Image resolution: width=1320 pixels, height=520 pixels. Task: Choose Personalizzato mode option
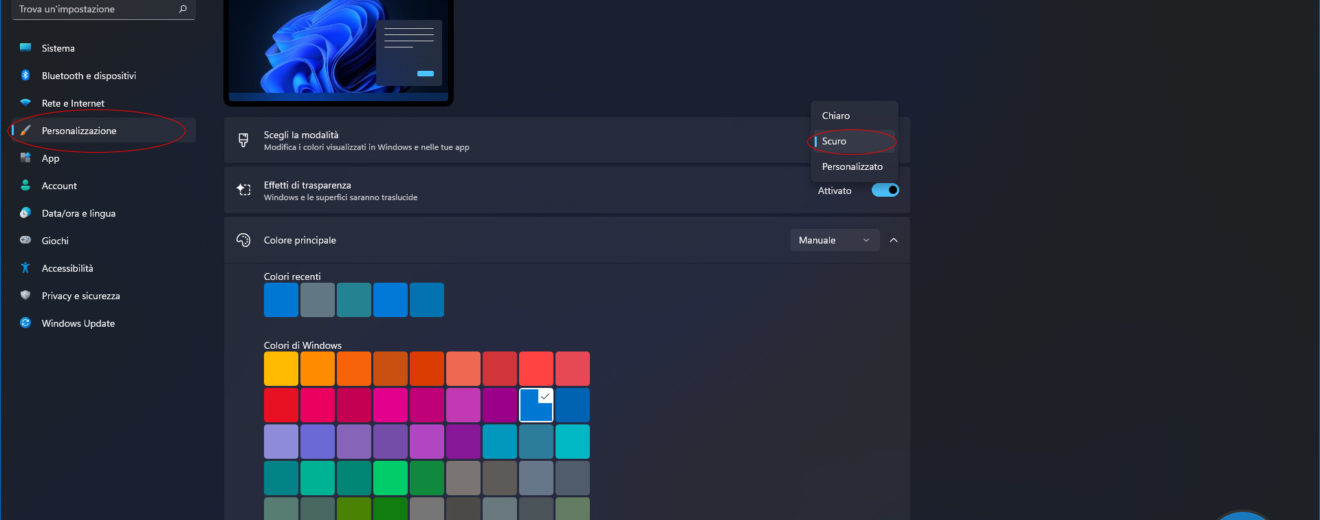854,167
